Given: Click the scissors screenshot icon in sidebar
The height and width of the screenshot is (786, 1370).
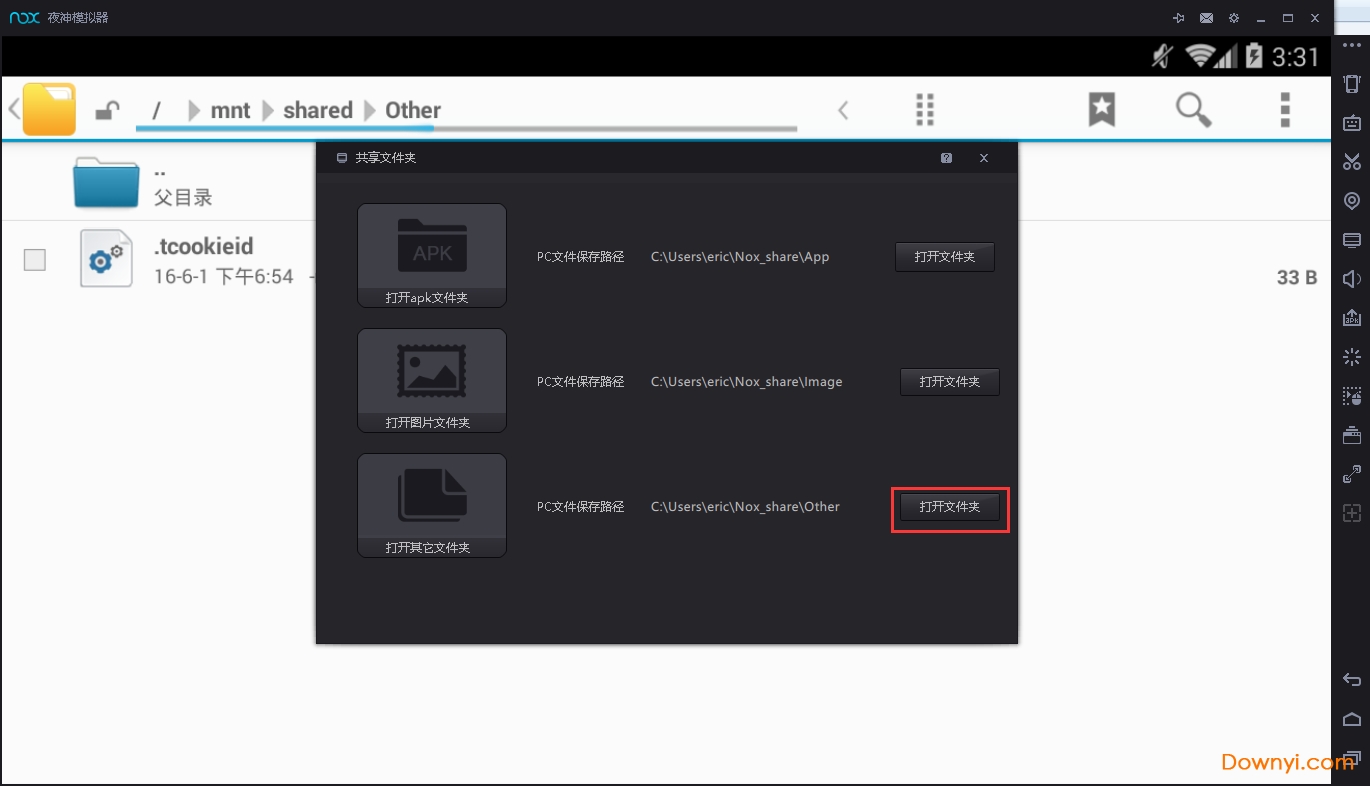Looking at the screenshot, I should coord(1351,161).
